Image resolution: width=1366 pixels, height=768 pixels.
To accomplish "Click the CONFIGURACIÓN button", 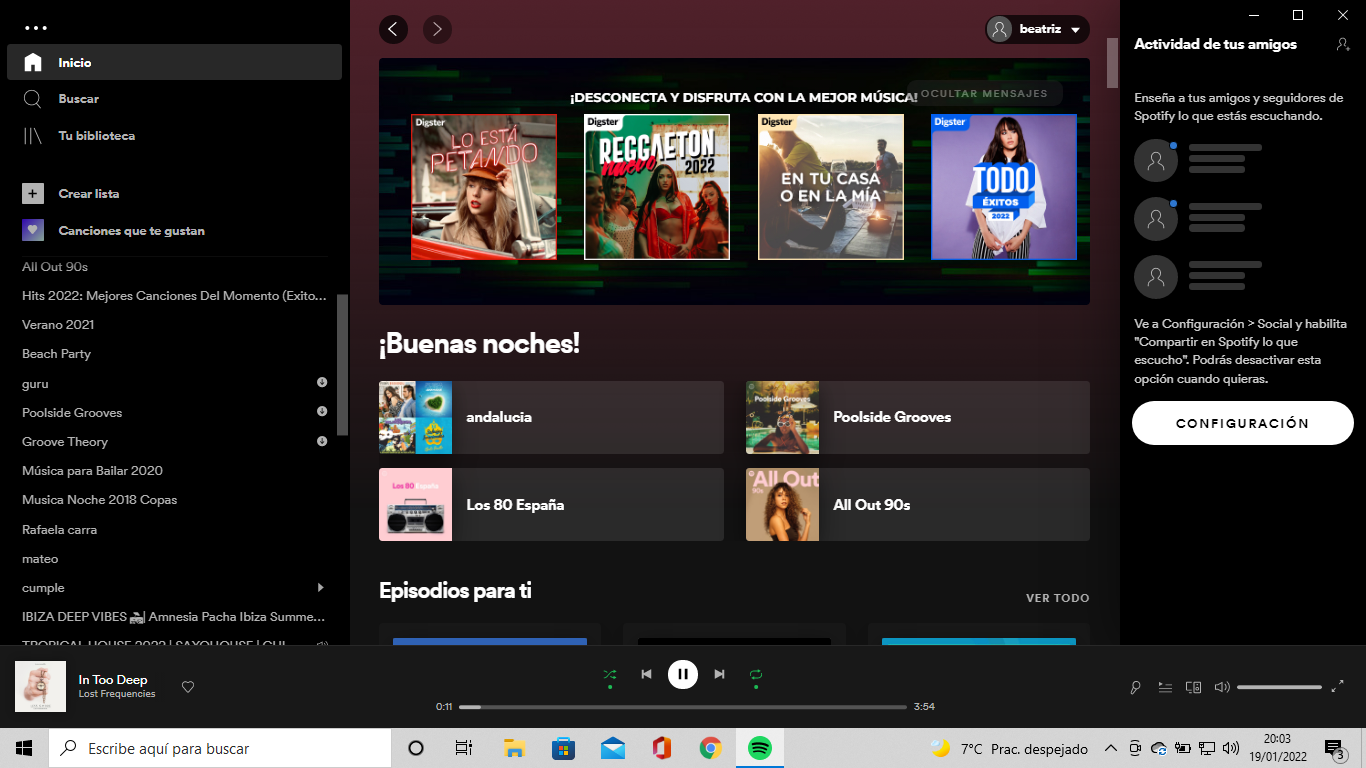I will pos(1242,423).
